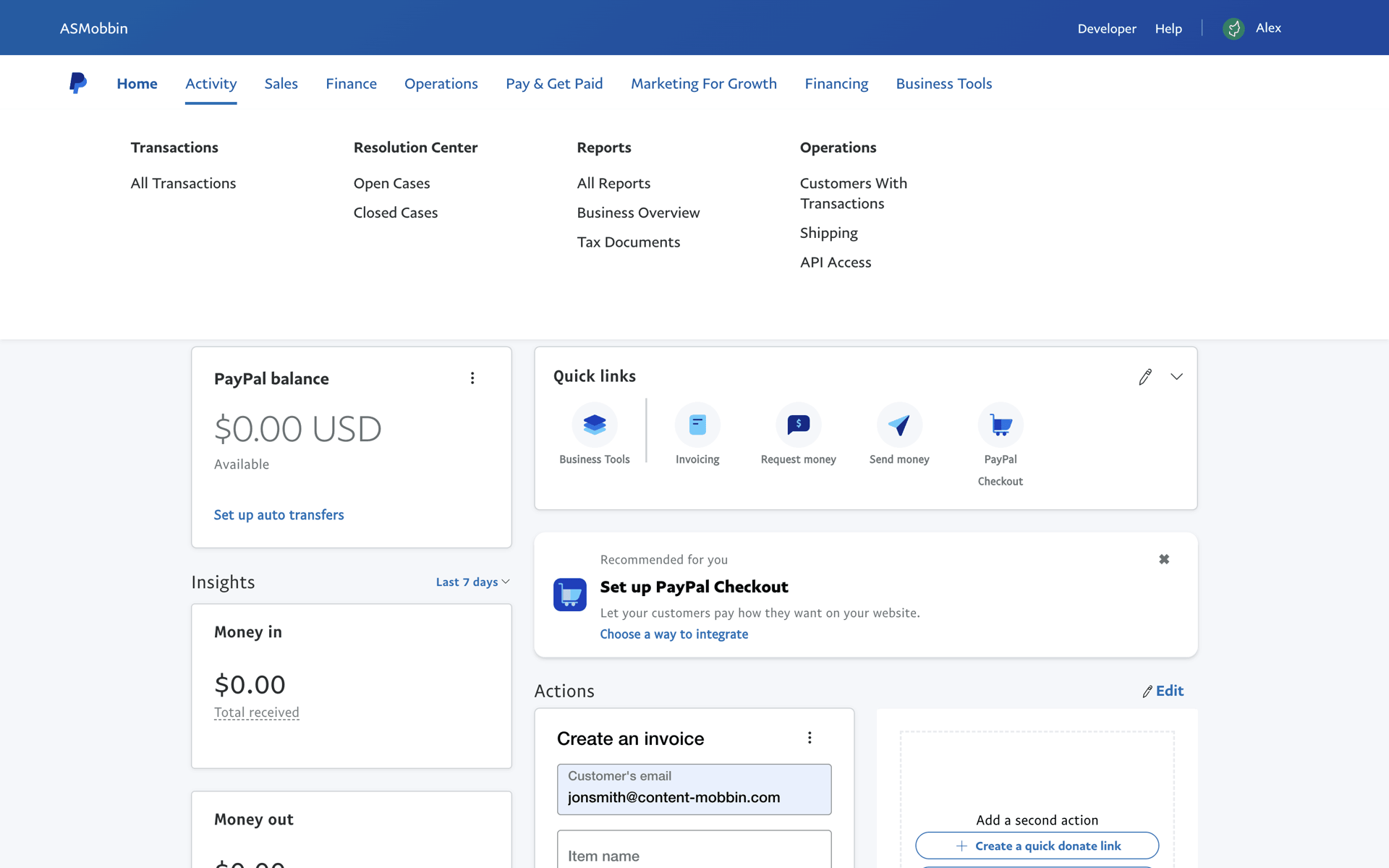
Task: Click the Developer link in header
Action: click(1106, 28)
